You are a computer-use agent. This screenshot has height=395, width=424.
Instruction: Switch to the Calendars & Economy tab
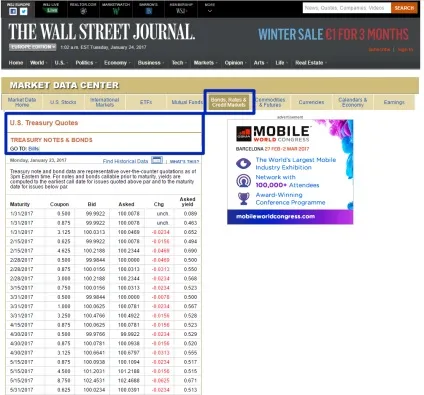coord(353,102)
